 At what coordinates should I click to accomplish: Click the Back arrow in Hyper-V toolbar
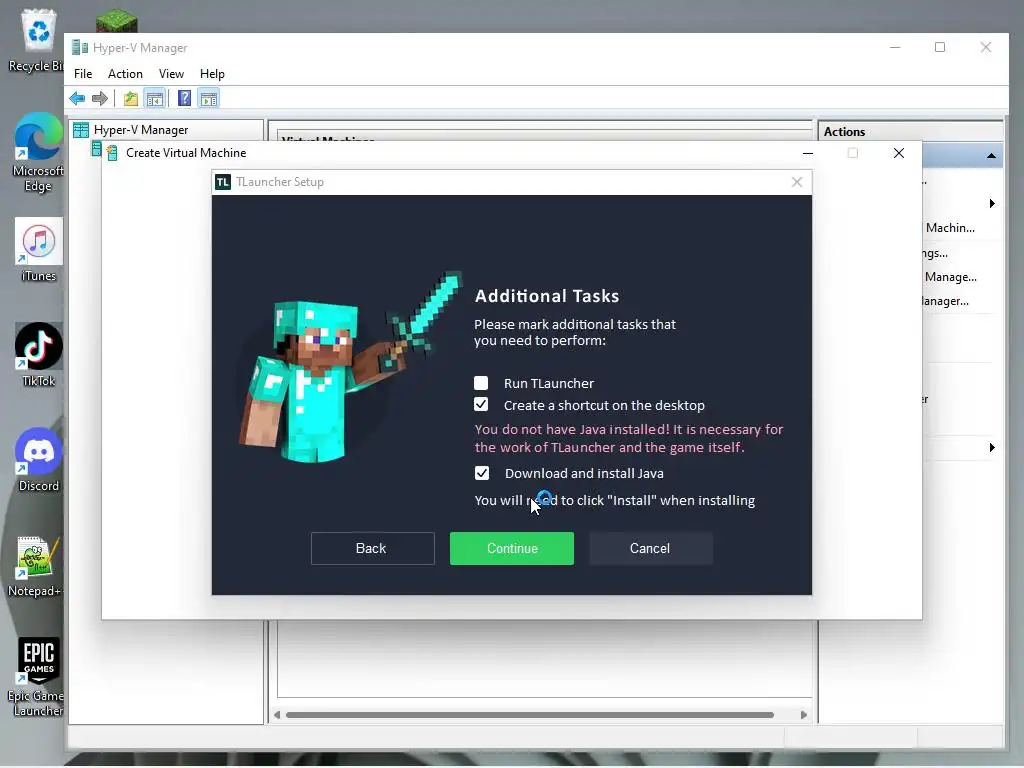[77, 99]
